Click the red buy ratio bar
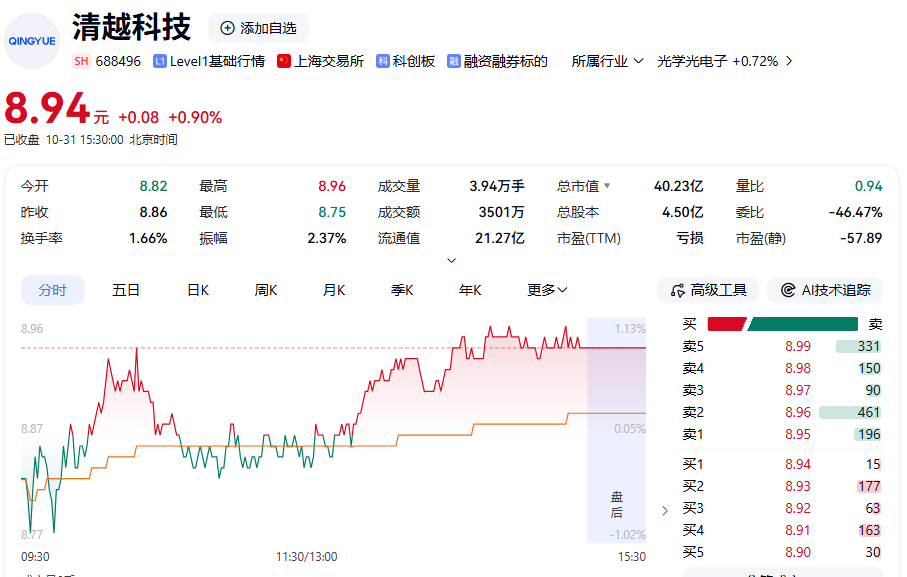Viewport: 907px width, 577px height. [x=727, y=324]
